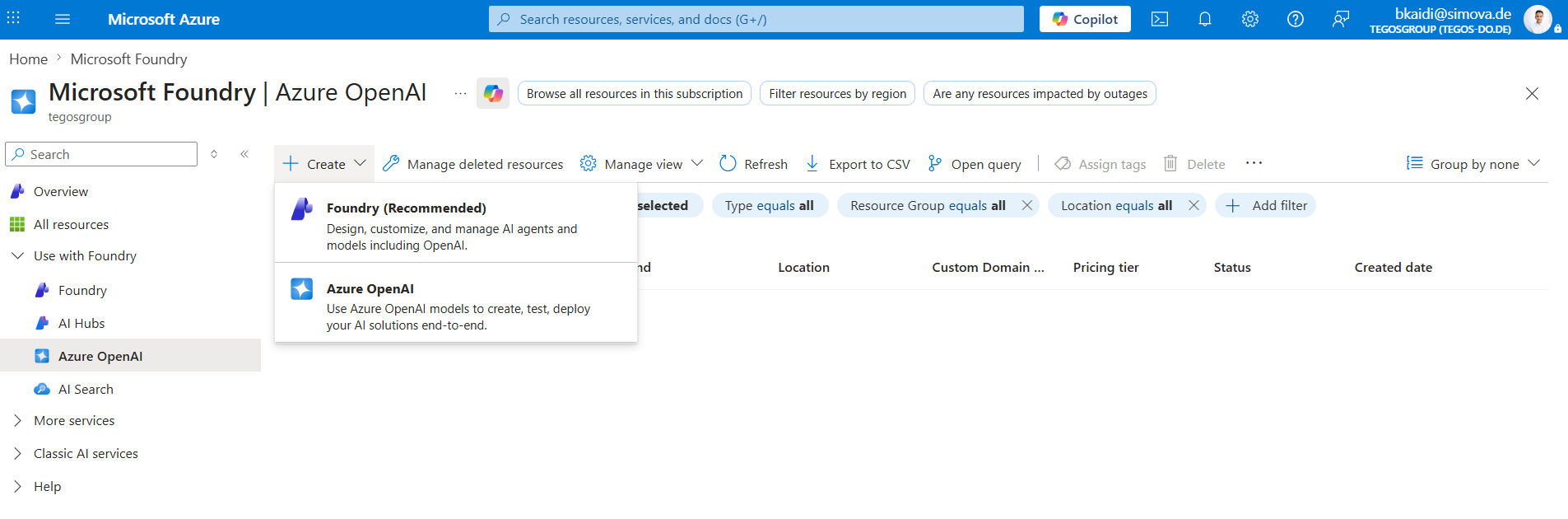Click Manage deleted resources

[473, 164]
